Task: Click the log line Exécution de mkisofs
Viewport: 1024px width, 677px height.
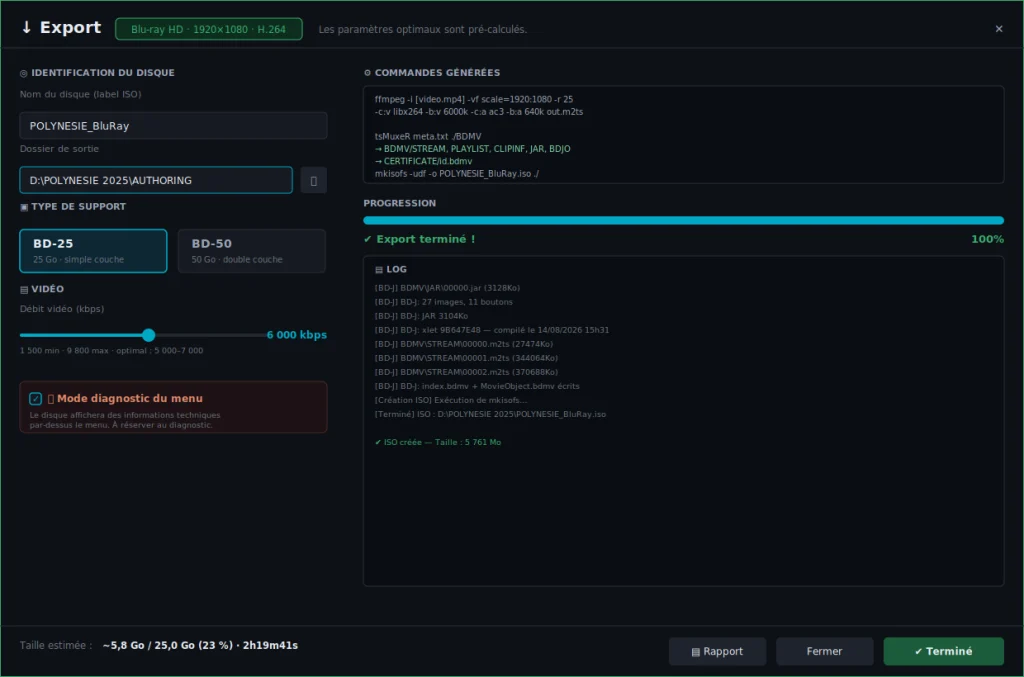Action: (451, 400)
